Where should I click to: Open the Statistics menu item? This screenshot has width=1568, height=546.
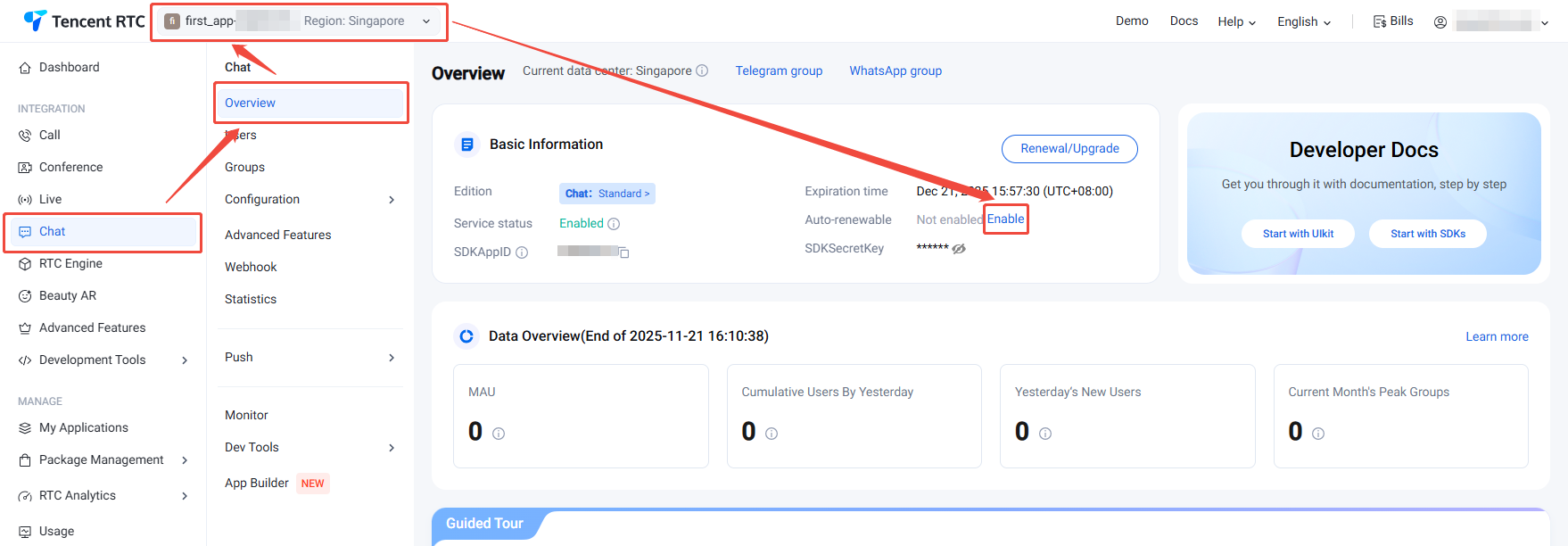click(251, 299)
